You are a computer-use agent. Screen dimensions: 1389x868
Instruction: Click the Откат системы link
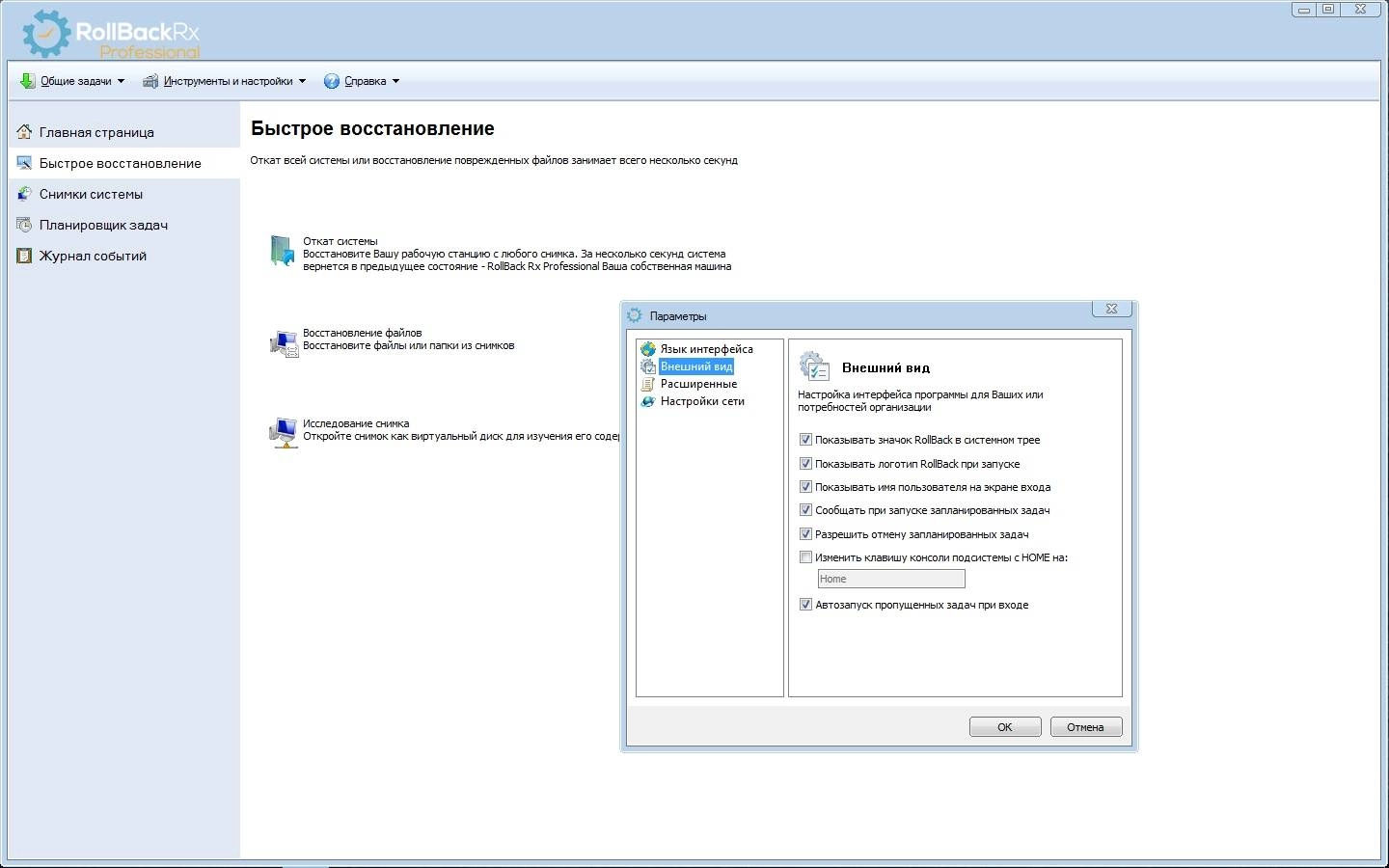pyautogui.click(x=340, y=241)
